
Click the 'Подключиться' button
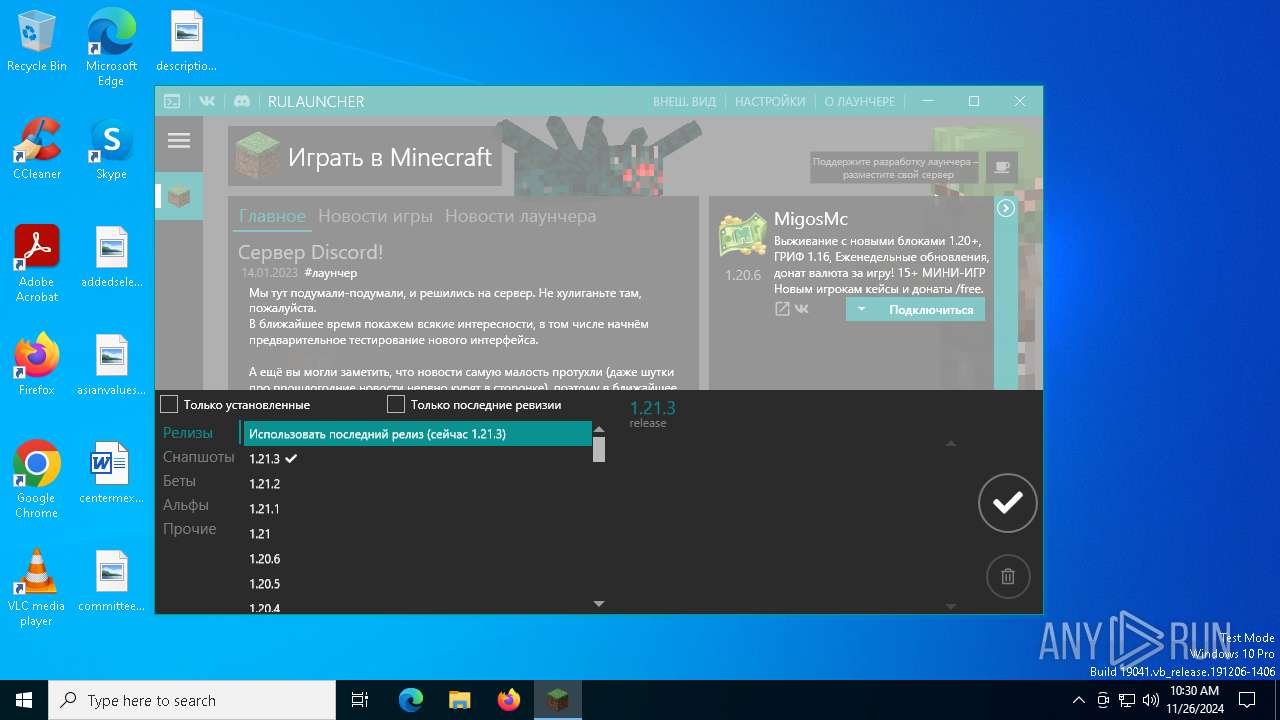[931, 309]
